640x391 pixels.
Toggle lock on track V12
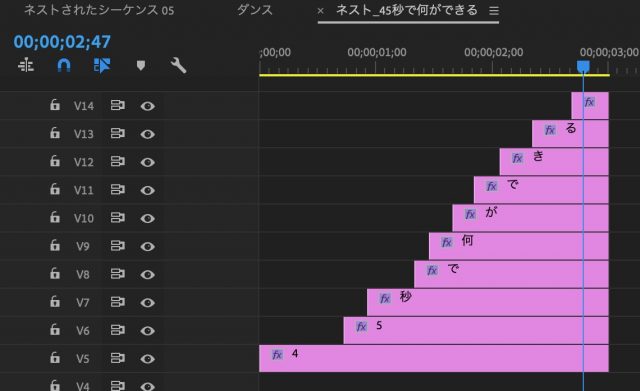coord(55,161)
